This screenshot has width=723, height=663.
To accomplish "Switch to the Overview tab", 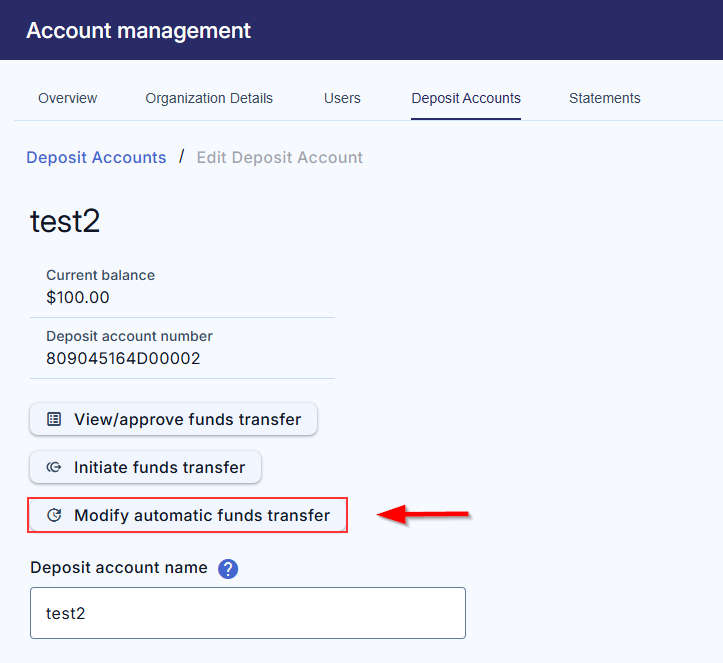I will 67,98.
